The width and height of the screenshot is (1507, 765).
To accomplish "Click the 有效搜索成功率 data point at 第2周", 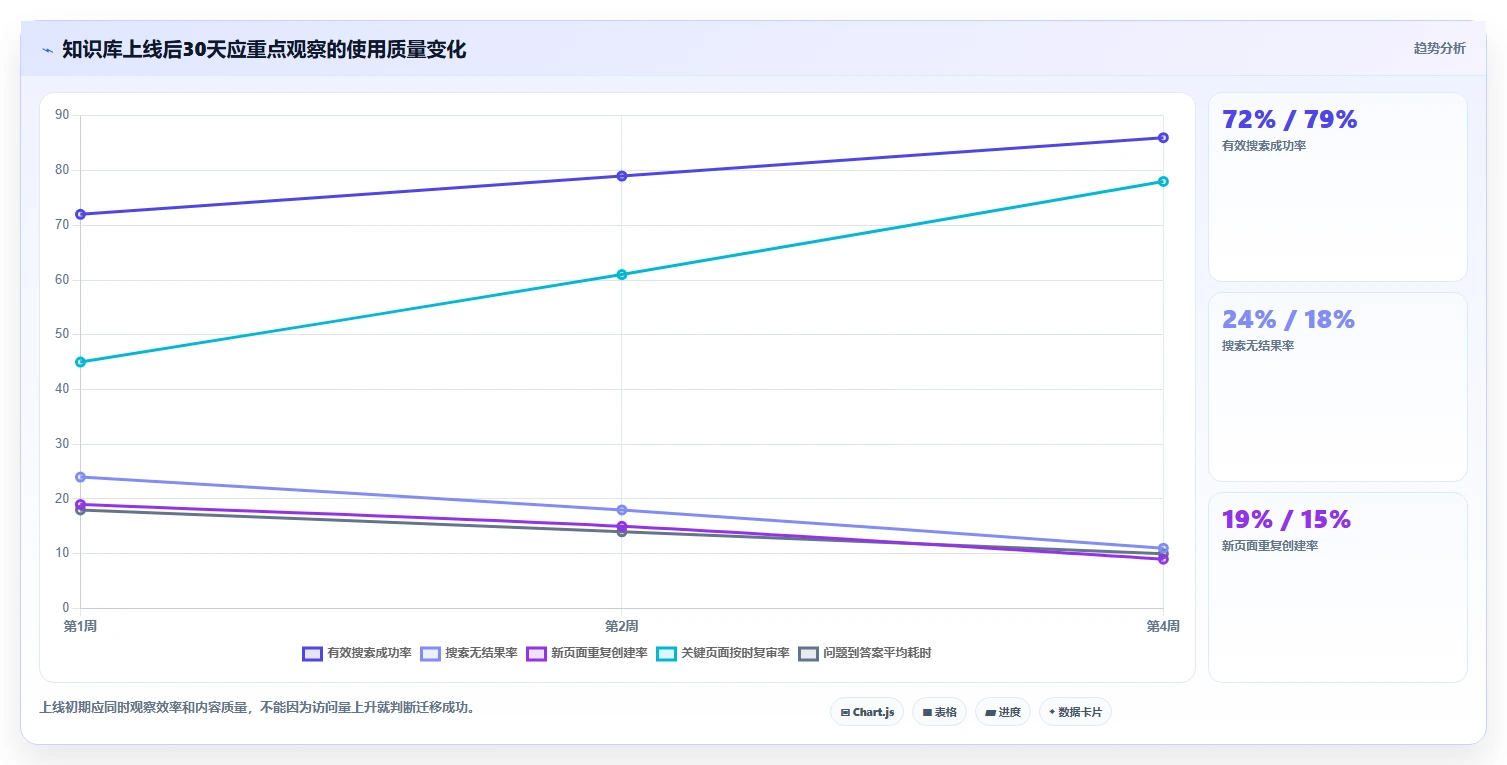I will coord(622,176).
